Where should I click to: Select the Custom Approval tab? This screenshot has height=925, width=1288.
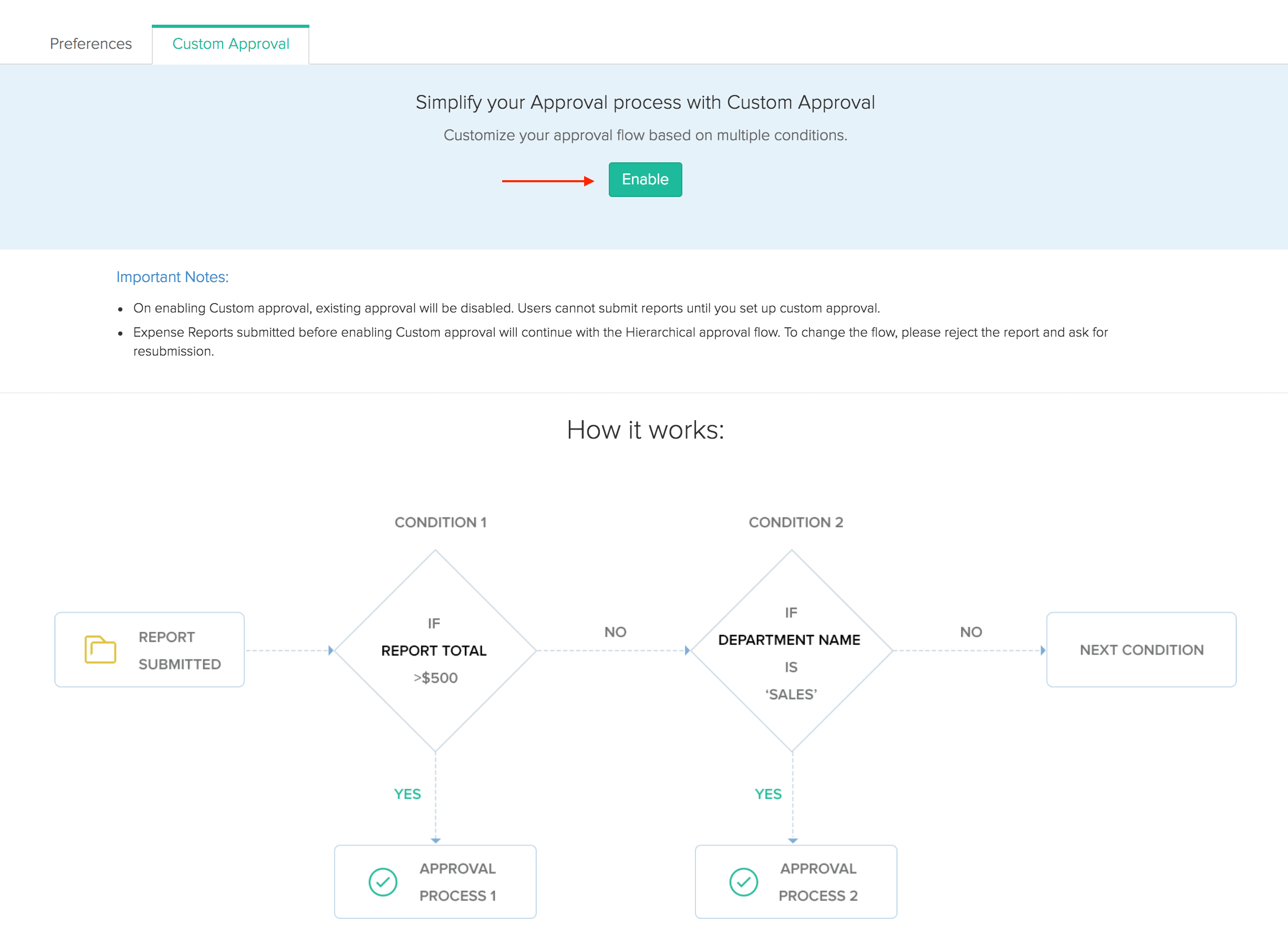click(231, 44)
